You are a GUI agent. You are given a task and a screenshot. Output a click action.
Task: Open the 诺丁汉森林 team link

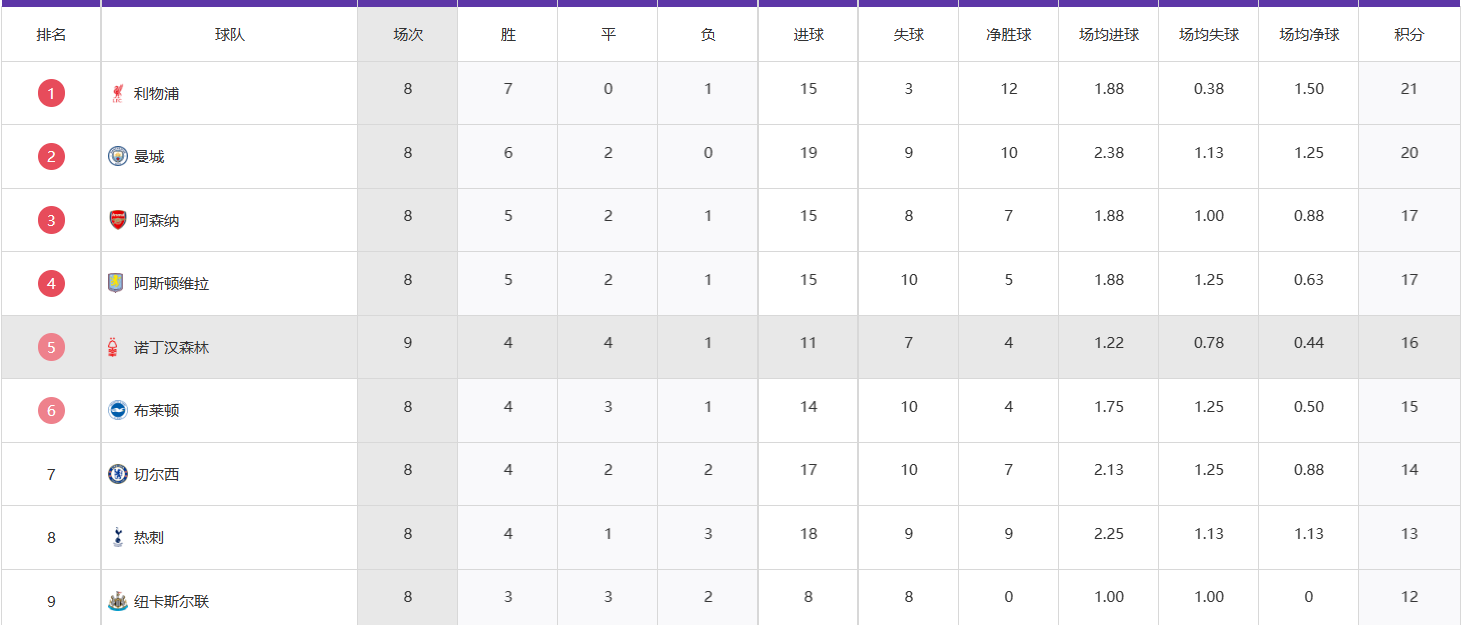(x=172, y=347)
